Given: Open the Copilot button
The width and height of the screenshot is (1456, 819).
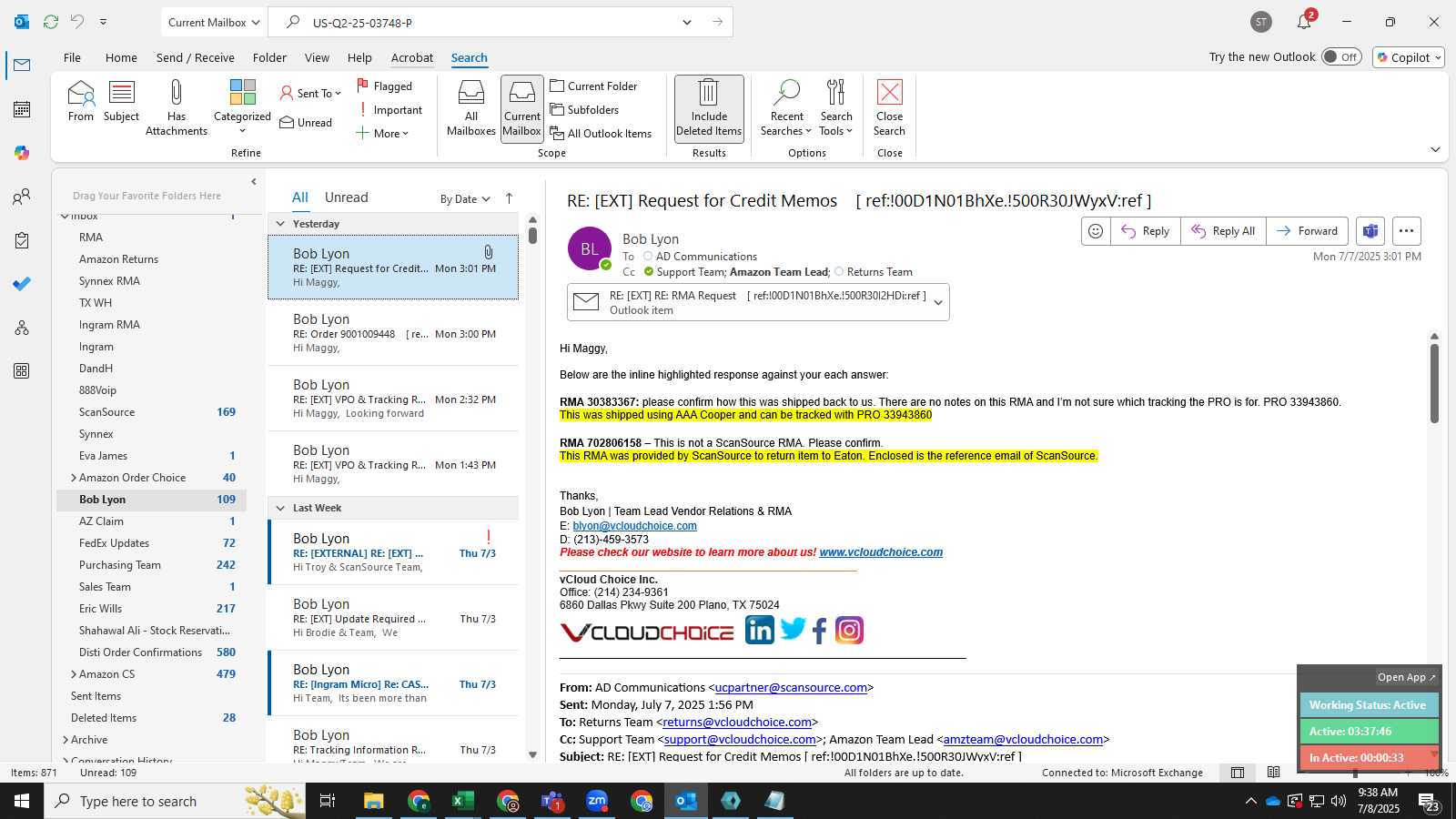Looking at the screenshot, I should click(1409, 57).
